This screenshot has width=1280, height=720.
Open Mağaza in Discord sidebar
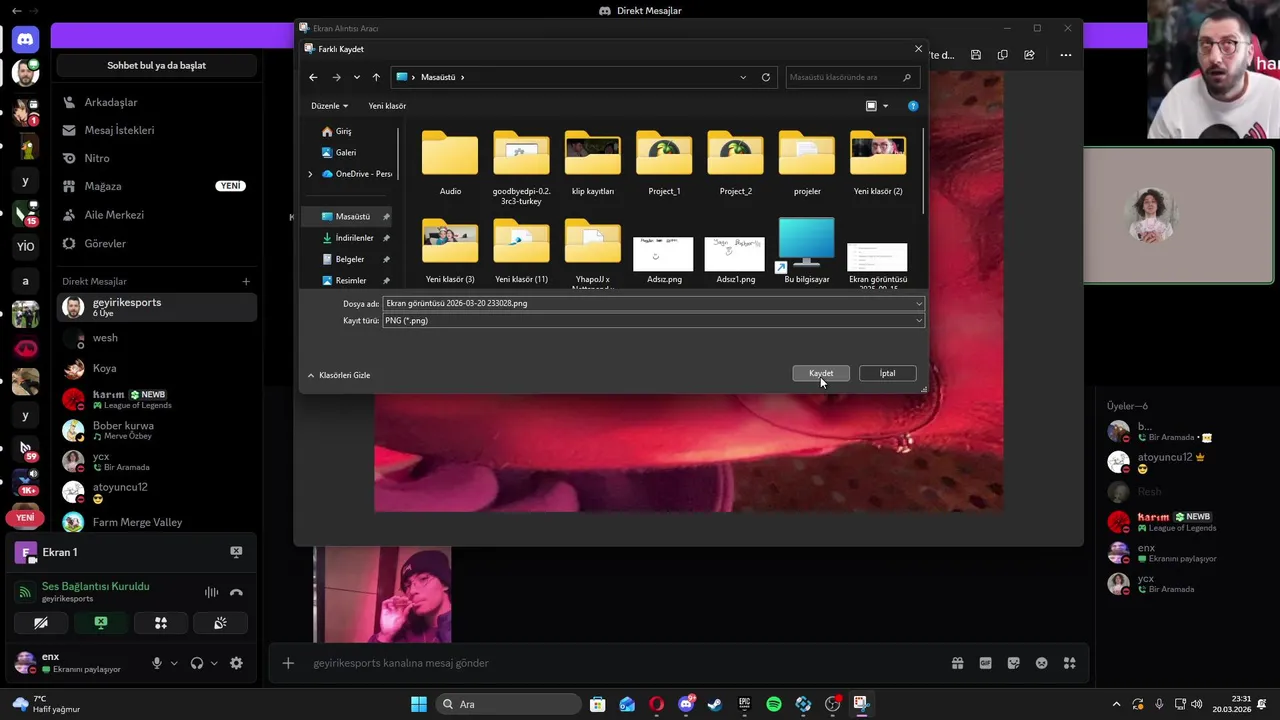[157, 186]
